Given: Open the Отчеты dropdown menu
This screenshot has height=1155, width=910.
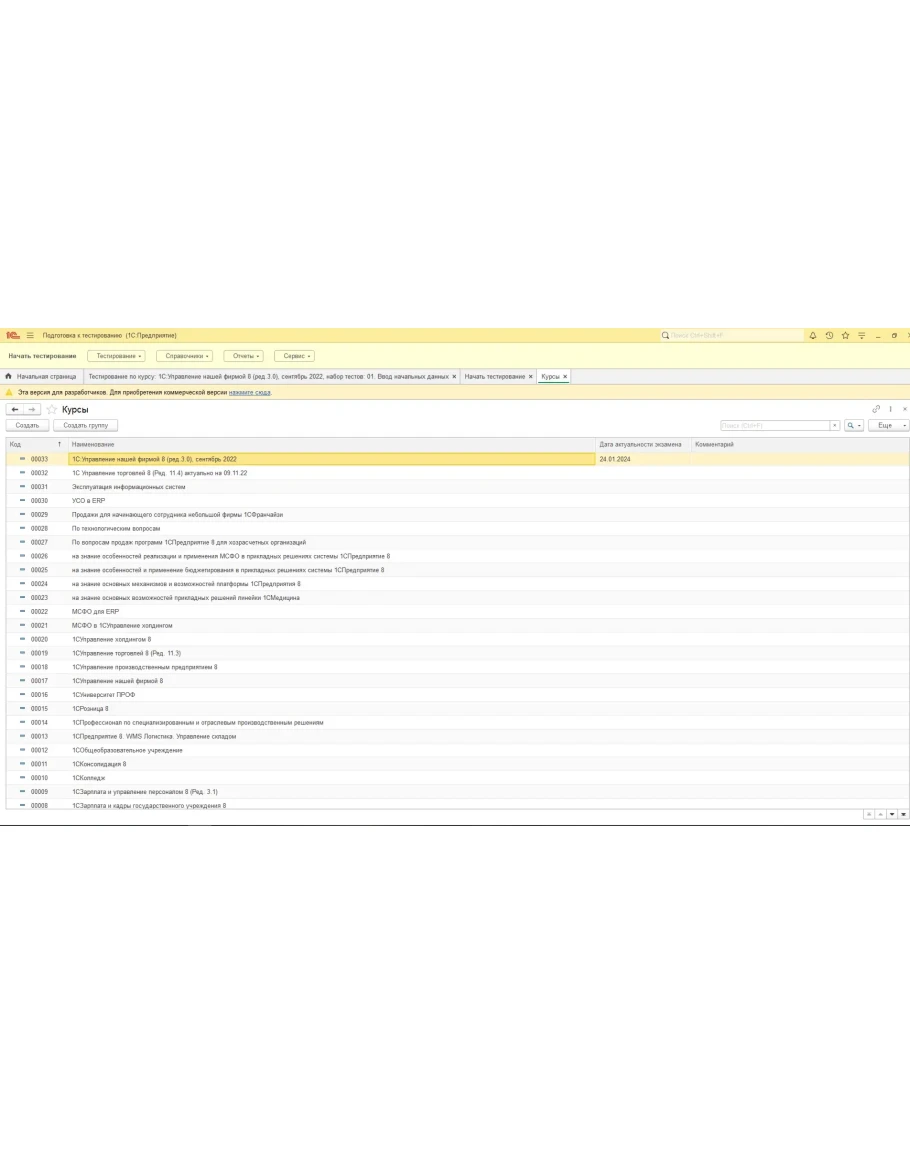Looking at the screenshot, I should pyautogui.click(x=244, y=356).
